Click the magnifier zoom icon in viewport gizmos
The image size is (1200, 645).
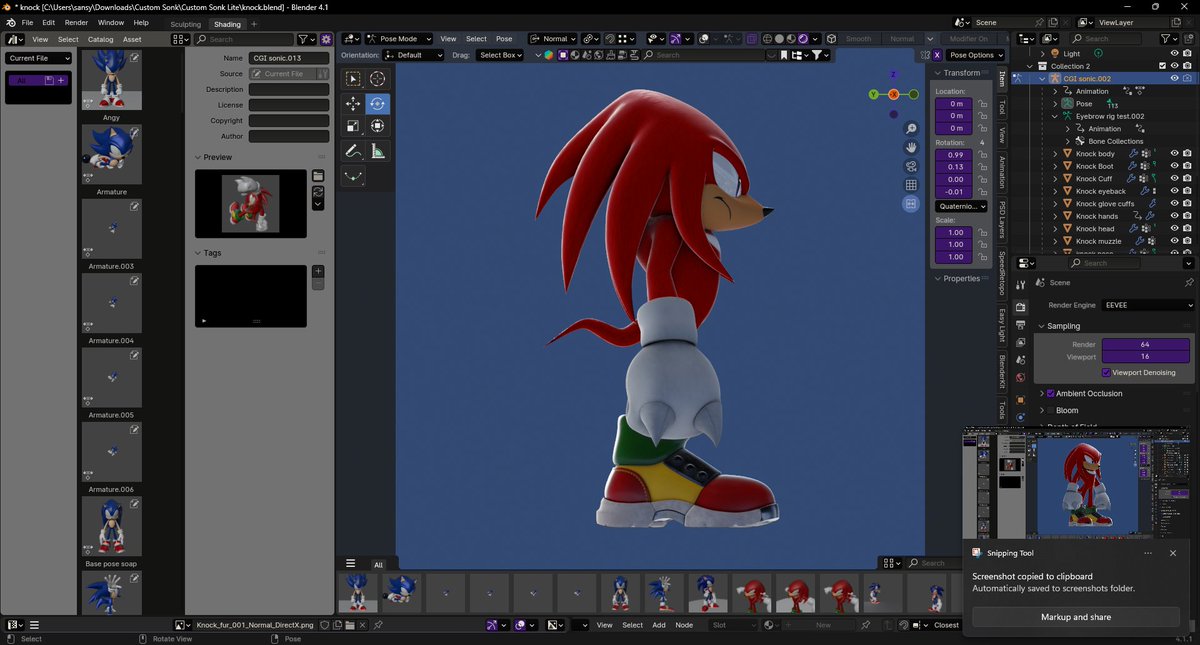click(912, 128)
